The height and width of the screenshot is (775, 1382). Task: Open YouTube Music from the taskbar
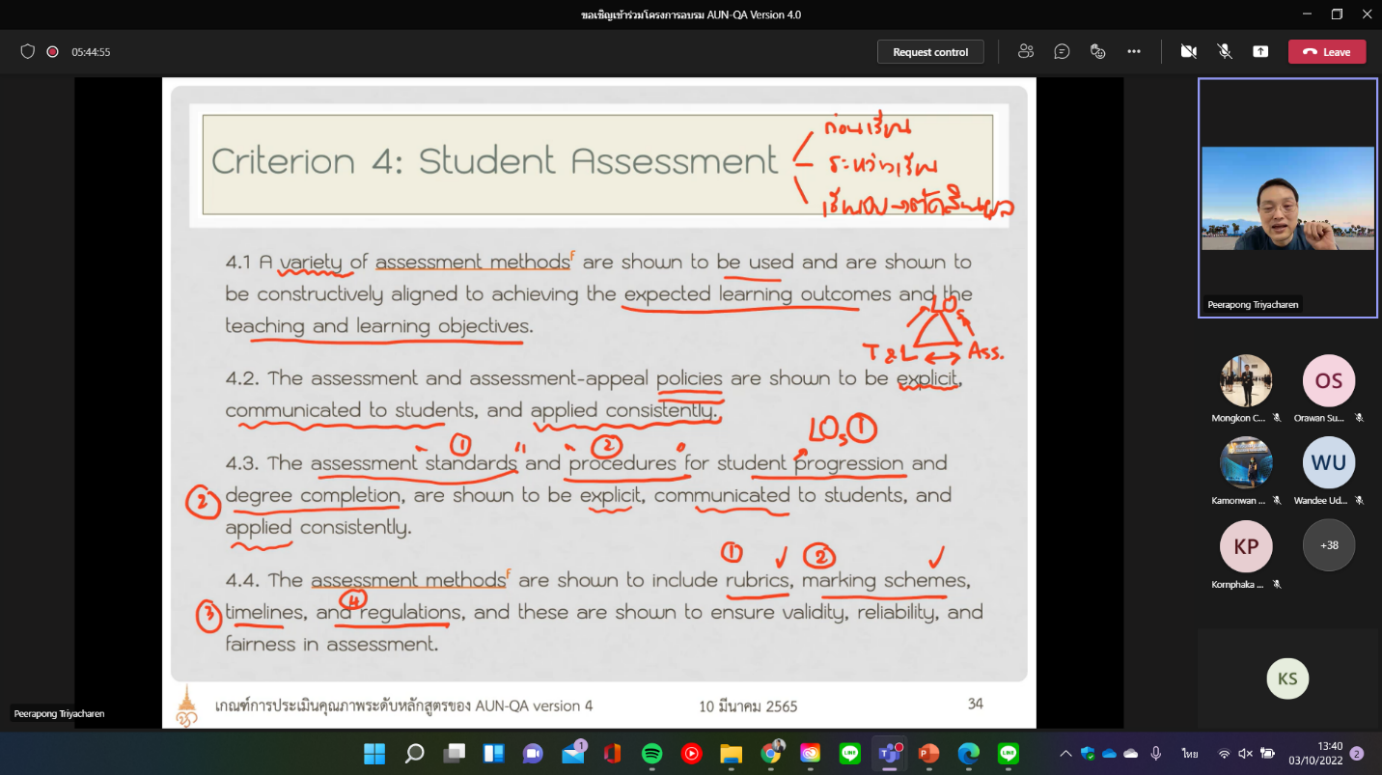(691, 753)
